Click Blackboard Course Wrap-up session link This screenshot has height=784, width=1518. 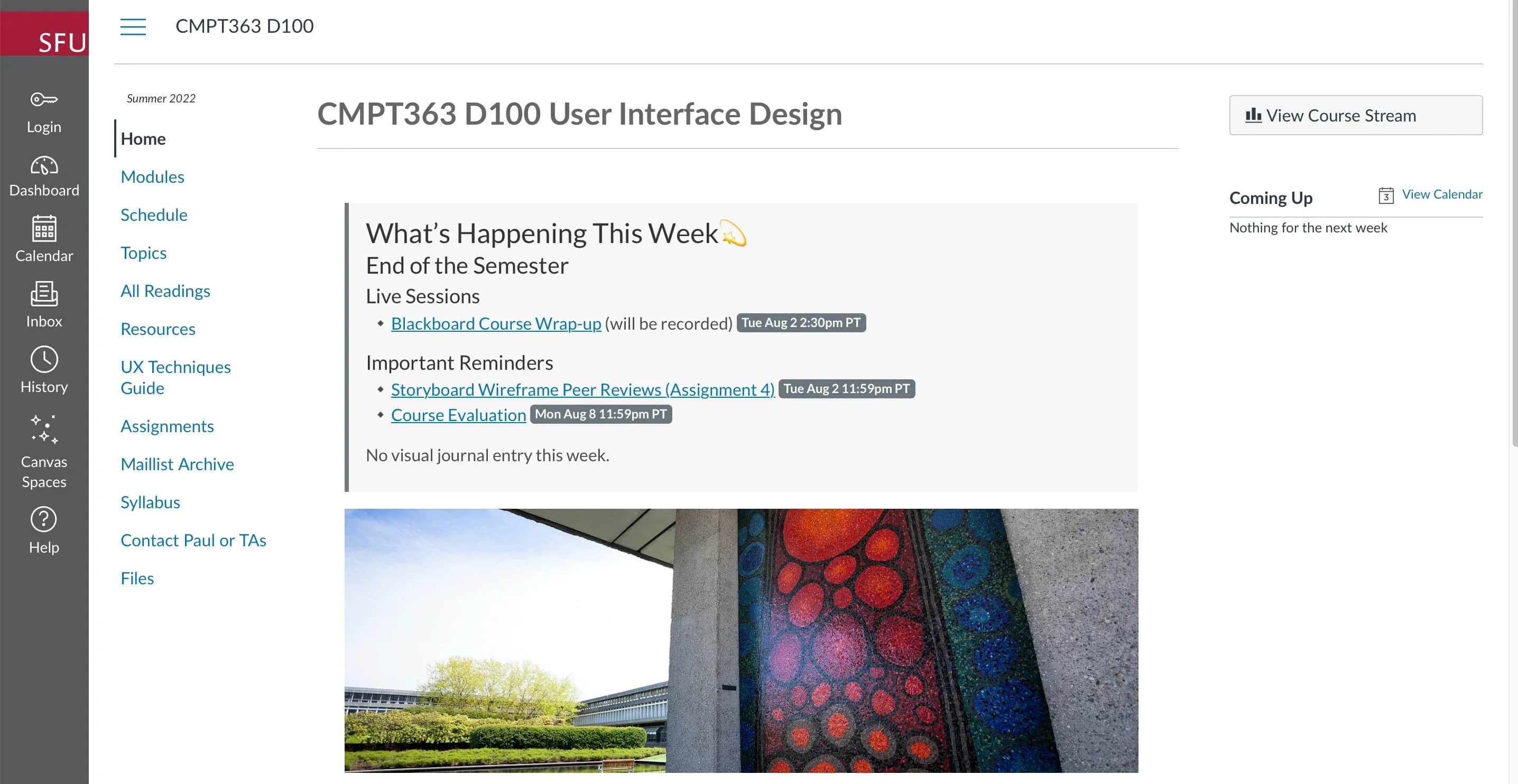click(x=495, y=322)
